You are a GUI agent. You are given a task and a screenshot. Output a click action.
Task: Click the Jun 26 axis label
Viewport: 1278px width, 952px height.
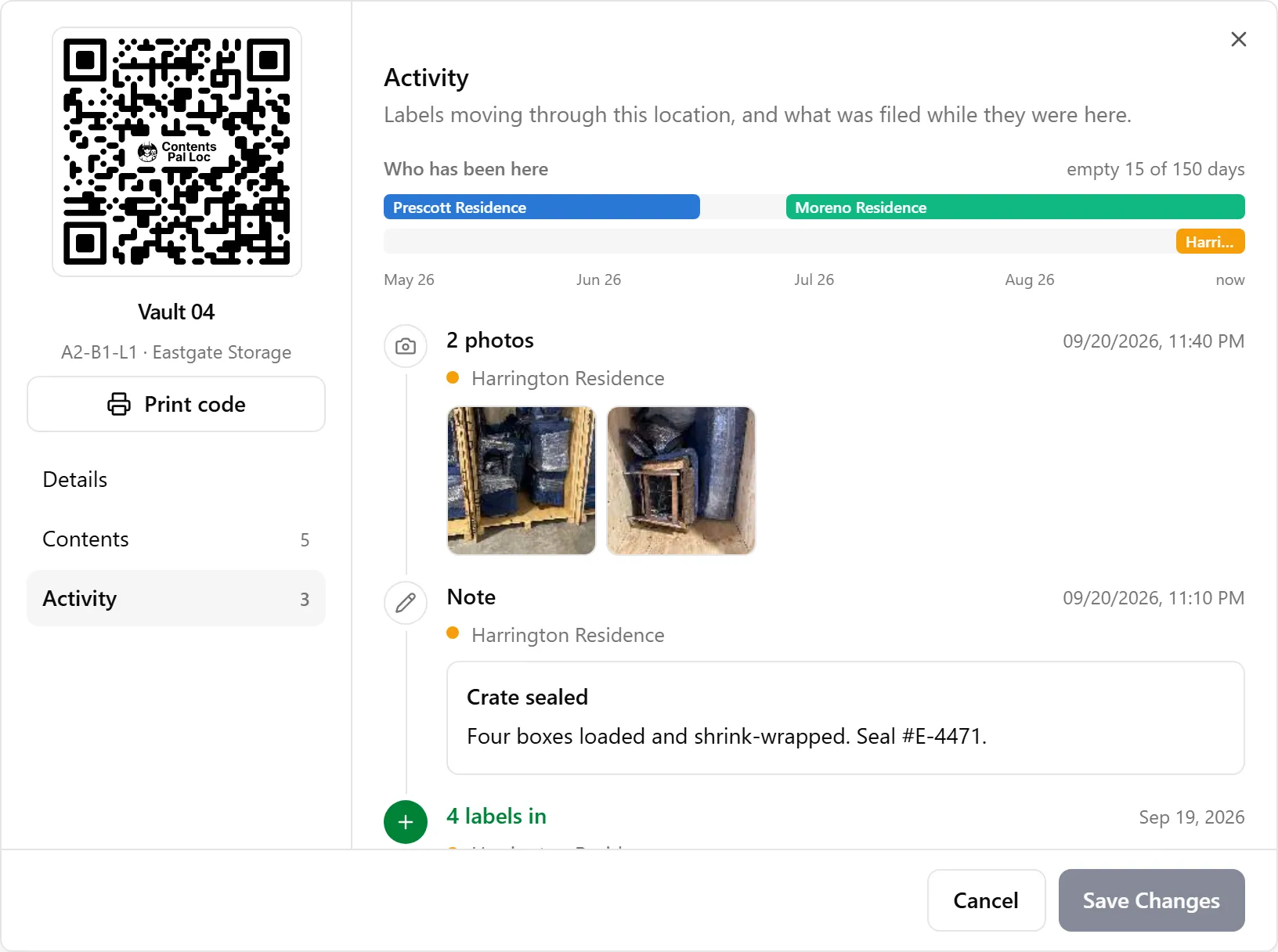598,279
